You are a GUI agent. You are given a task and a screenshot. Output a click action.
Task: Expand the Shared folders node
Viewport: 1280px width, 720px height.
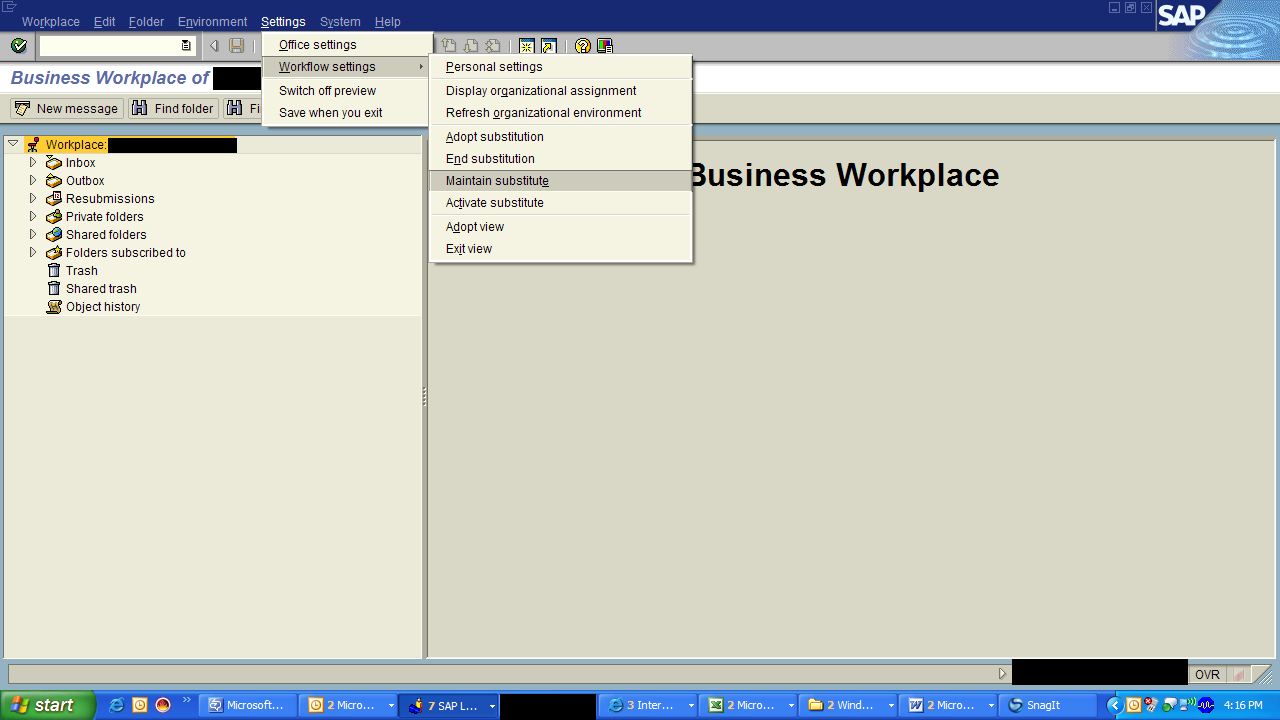[33, 234]
